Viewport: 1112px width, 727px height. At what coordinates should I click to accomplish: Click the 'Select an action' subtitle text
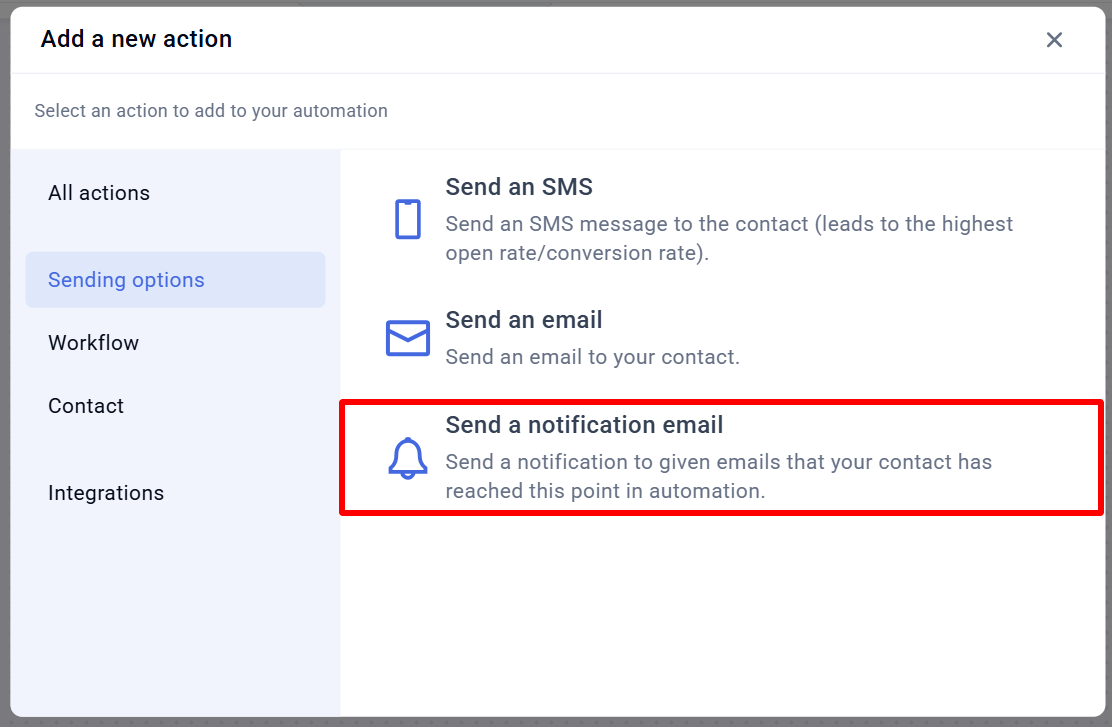pos(211,111)
